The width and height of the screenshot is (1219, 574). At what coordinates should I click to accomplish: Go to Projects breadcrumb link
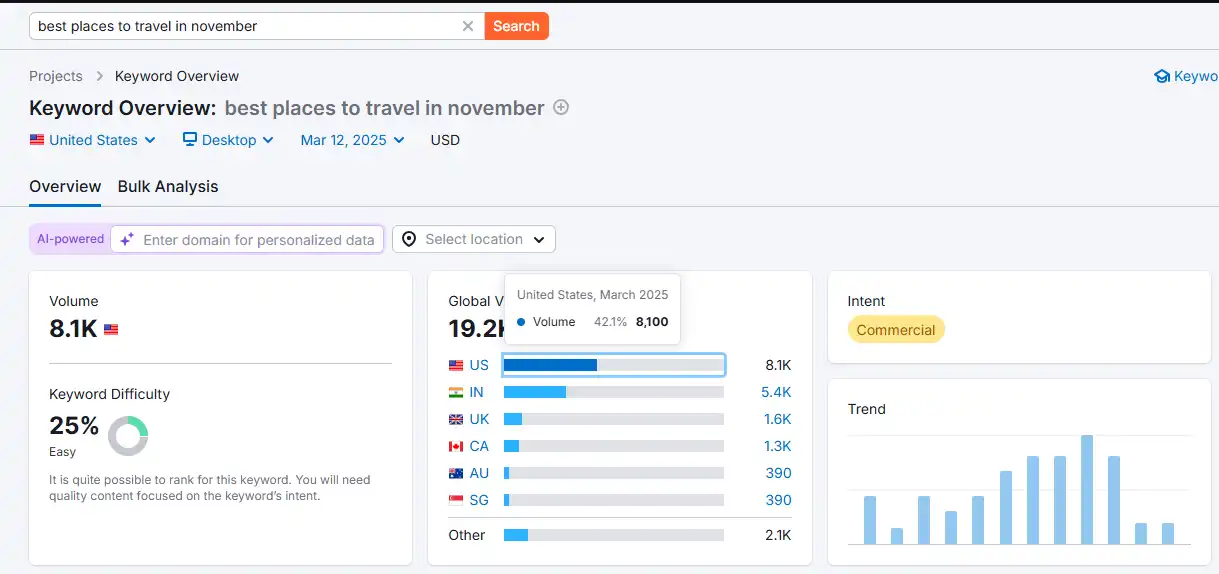(56, 76)
